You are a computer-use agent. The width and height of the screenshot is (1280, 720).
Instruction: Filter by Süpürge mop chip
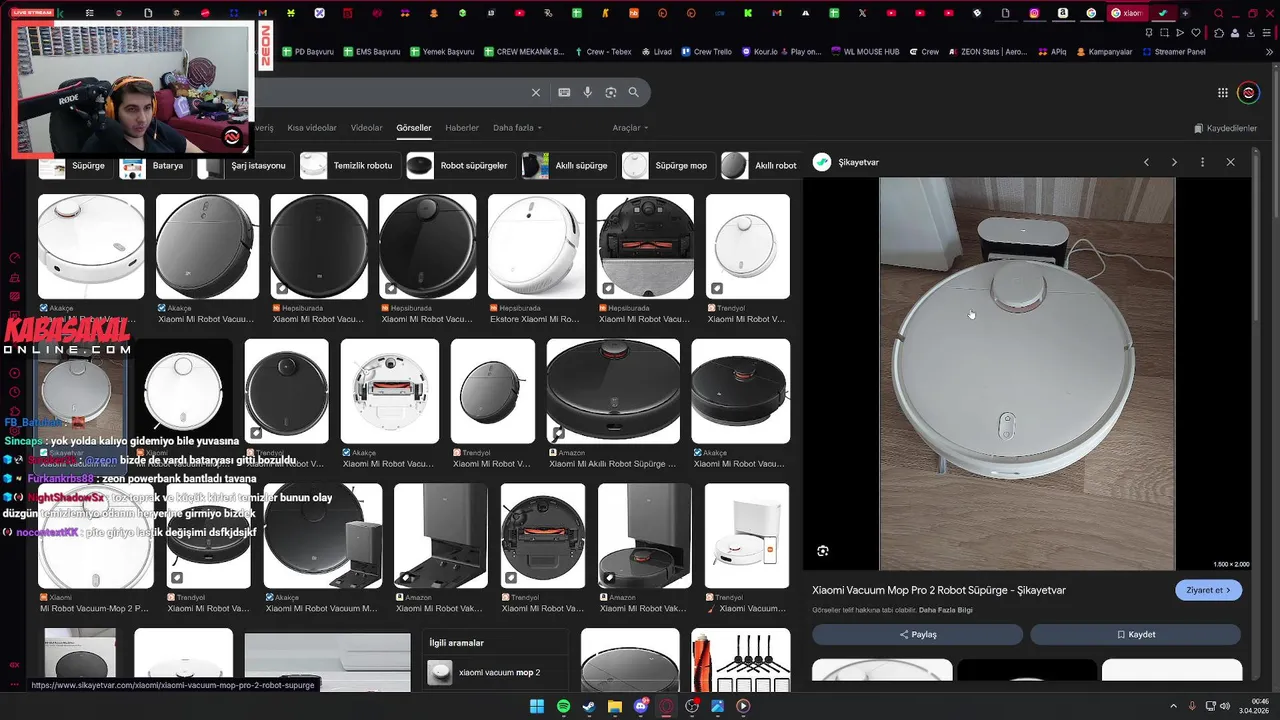click(668, 166)
